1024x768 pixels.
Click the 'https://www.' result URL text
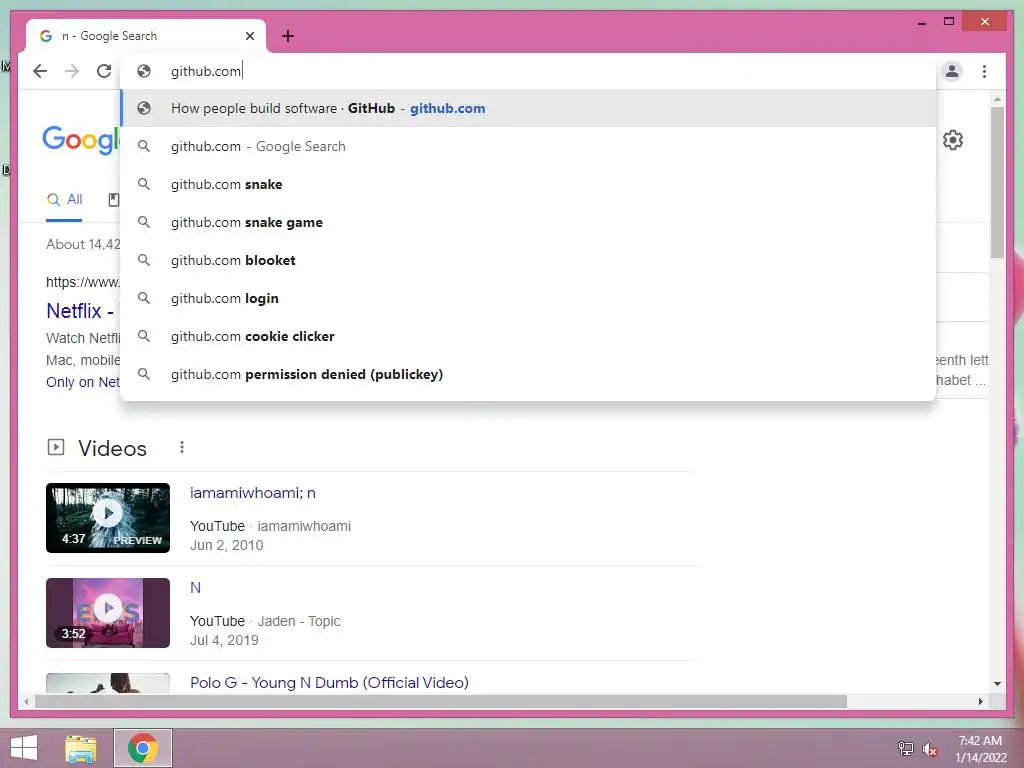coord(83,282)
